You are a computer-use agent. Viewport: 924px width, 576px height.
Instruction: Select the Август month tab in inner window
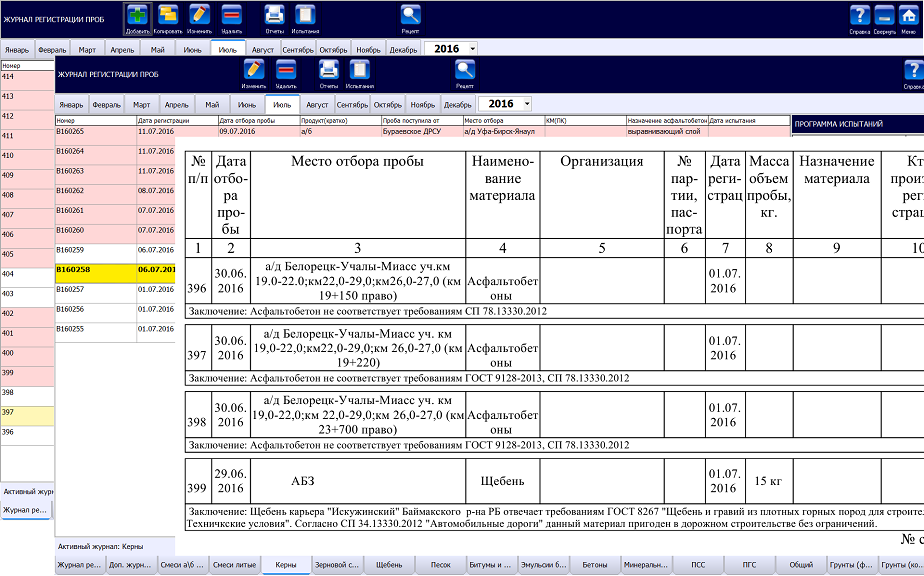(x=317, y=104)
